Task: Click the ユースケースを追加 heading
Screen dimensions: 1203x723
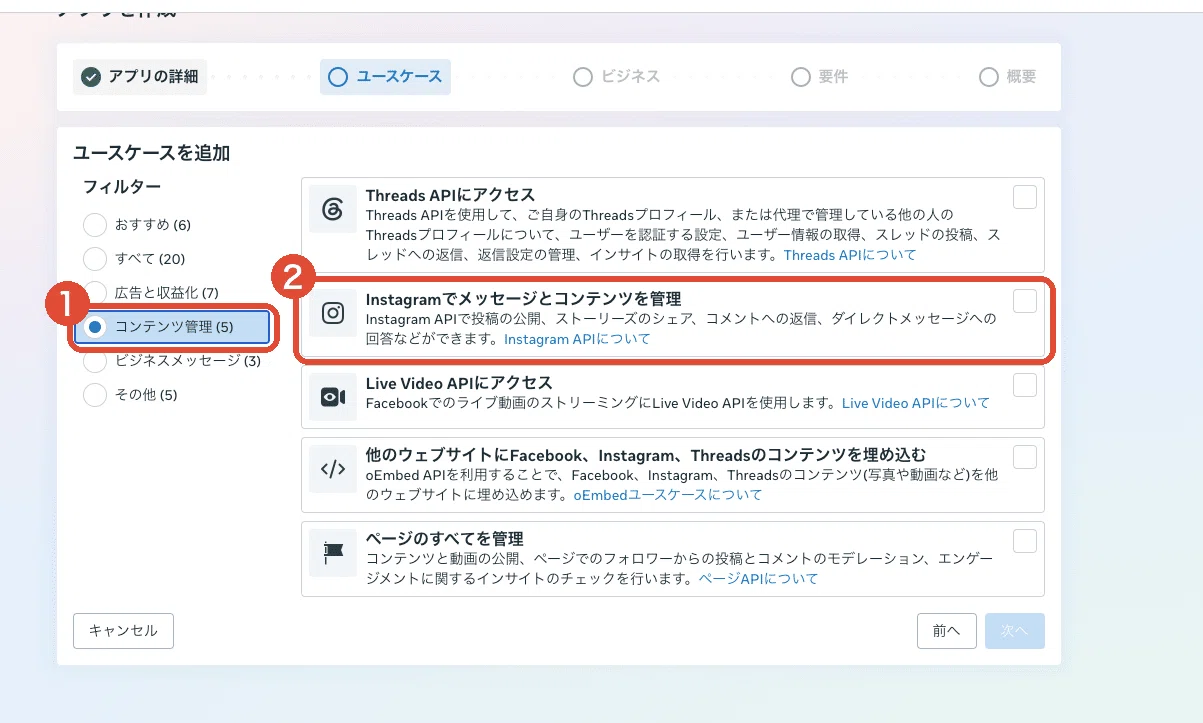Action: 152,153
